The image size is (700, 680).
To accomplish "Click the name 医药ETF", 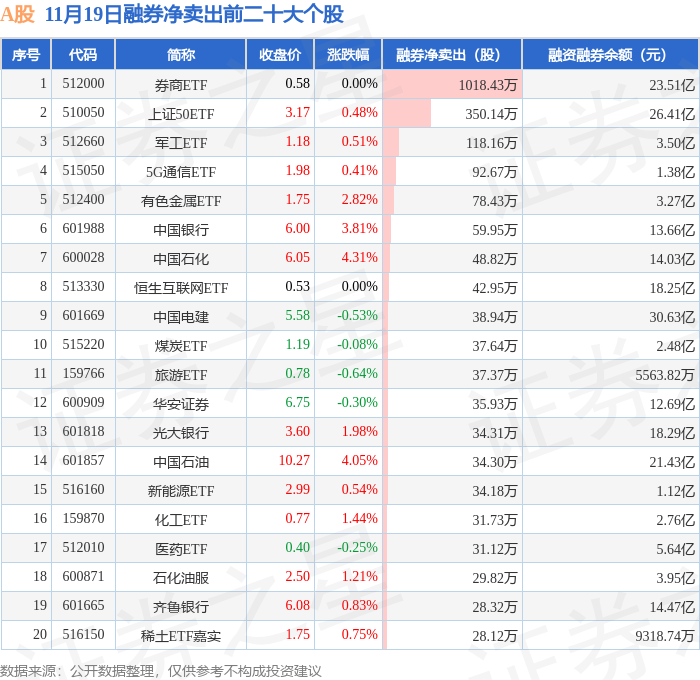I will 181,549.
